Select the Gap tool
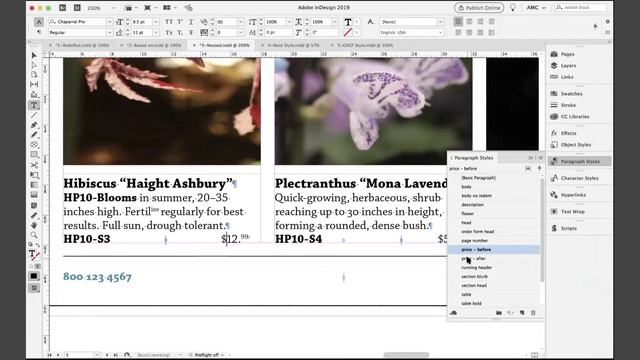640x360 pixels. (34, 84)
